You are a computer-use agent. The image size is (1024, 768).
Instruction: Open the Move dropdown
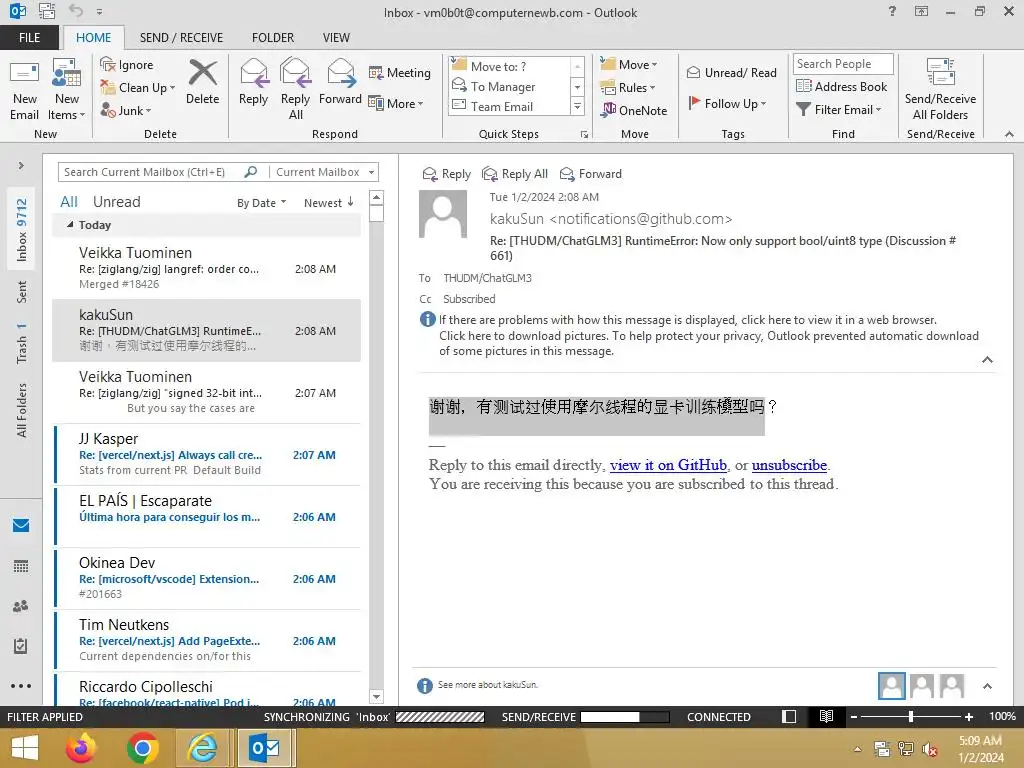point(629,65)
